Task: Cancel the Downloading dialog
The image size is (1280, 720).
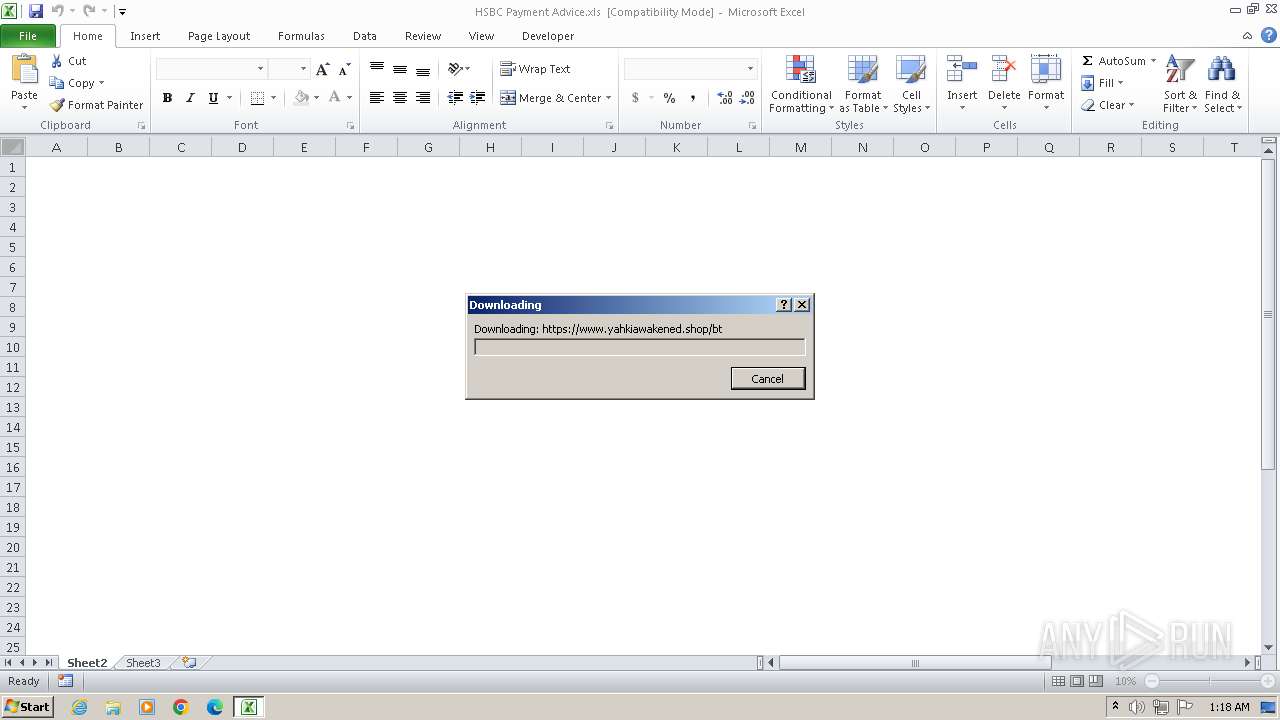Action: coord(767,378)
